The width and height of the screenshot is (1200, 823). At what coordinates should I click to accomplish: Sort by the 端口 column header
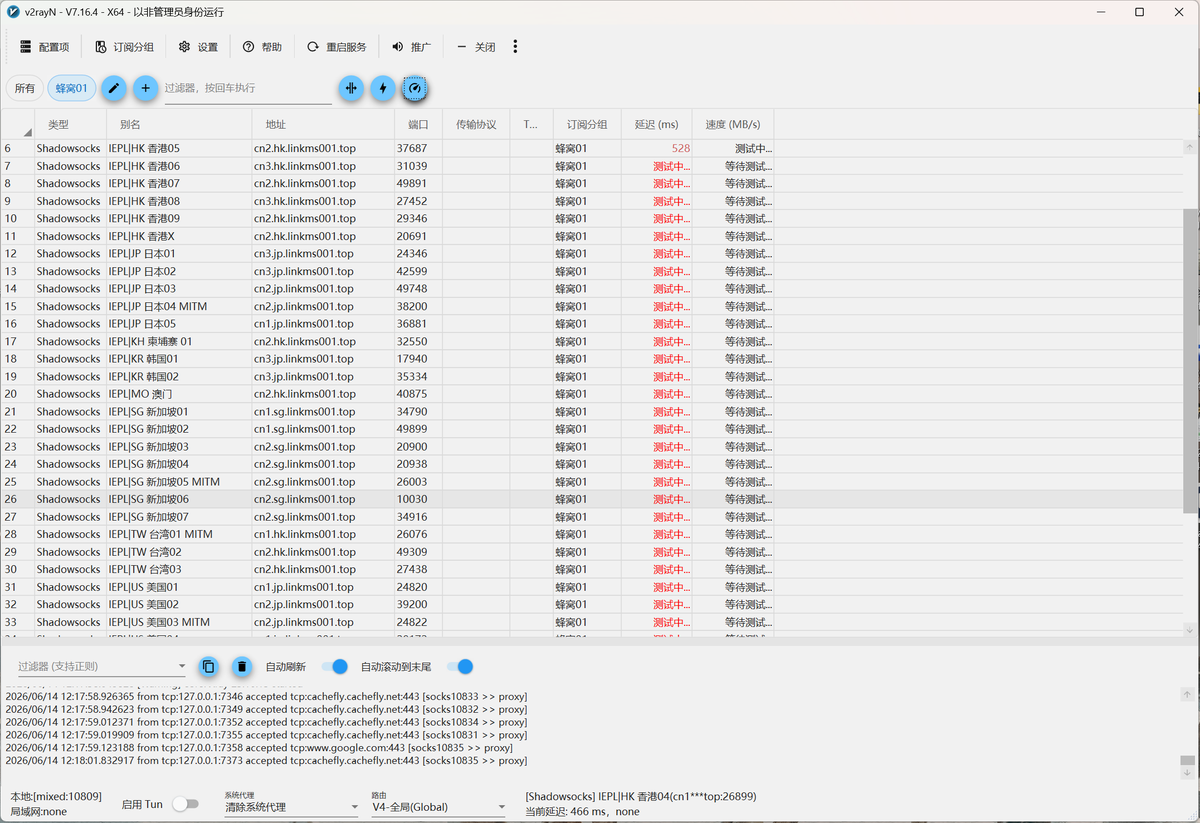[418, 125]
